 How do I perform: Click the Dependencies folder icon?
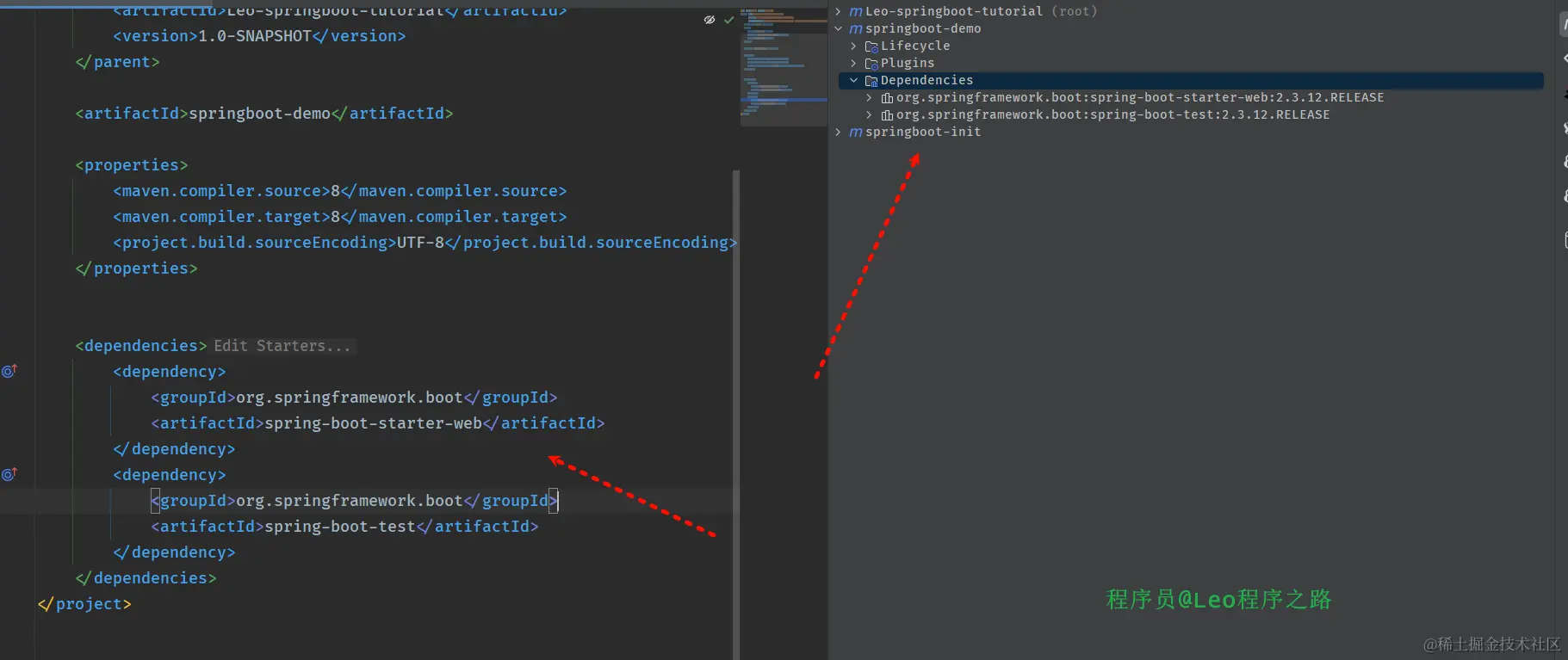tap(871, 81)
